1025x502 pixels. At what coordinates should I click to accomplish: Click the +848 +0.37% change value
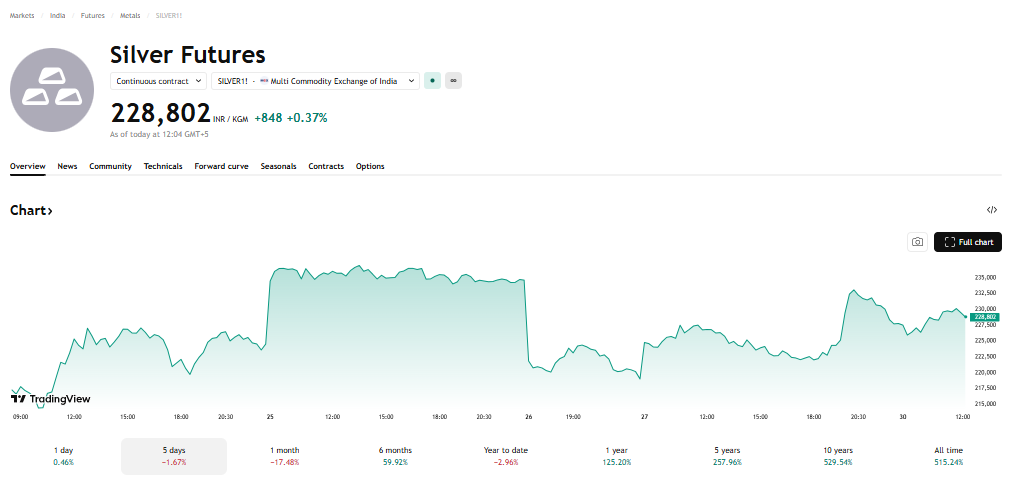(x=291, y=118)
